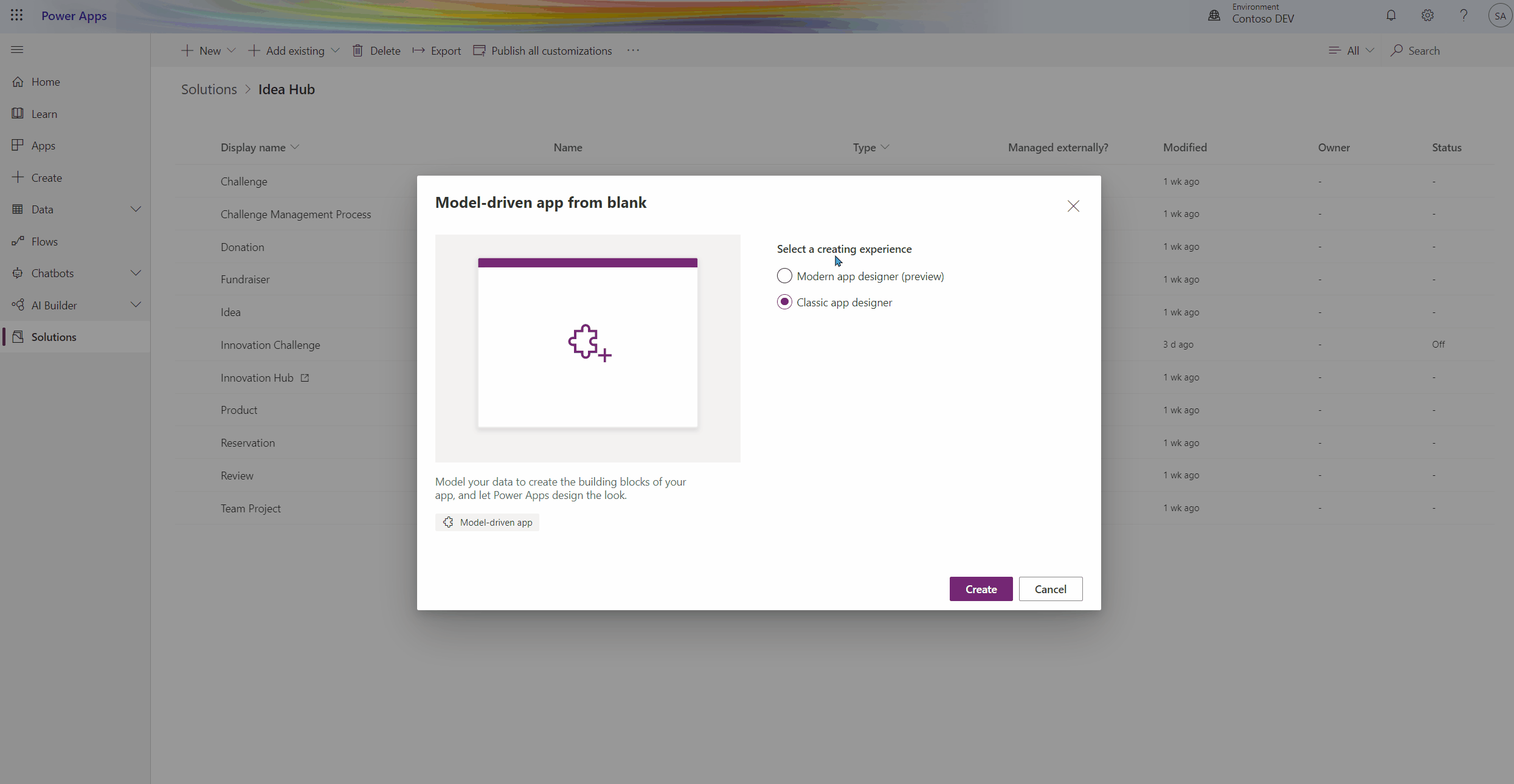Select Classic app designer radio button
The height and width of the screenshot is (784, 1514).
point(784,302)
